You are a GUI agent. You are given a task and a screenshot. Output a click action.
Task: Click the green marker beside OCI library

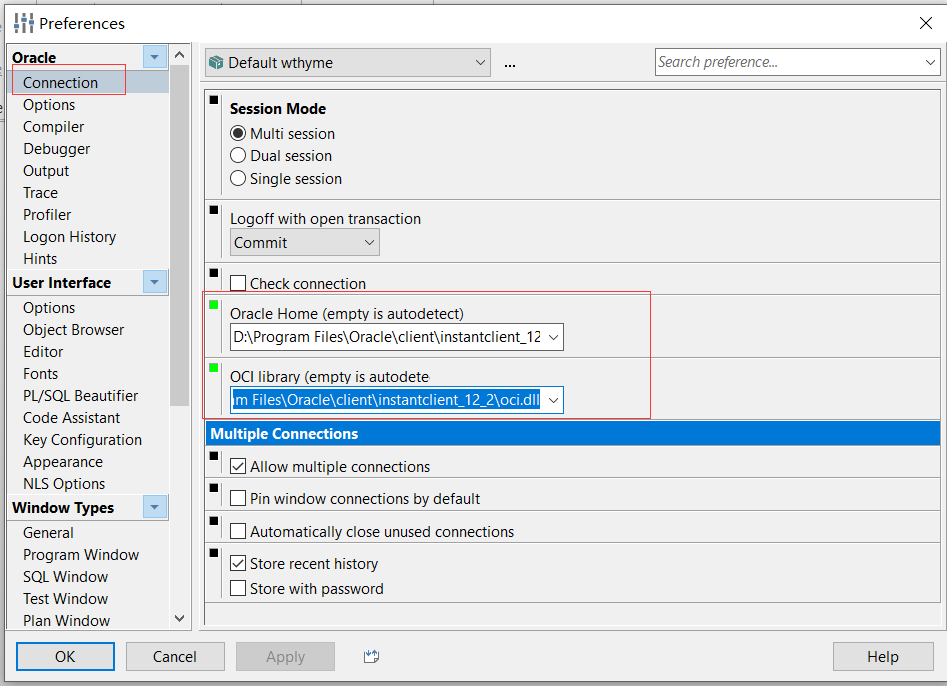214,367
